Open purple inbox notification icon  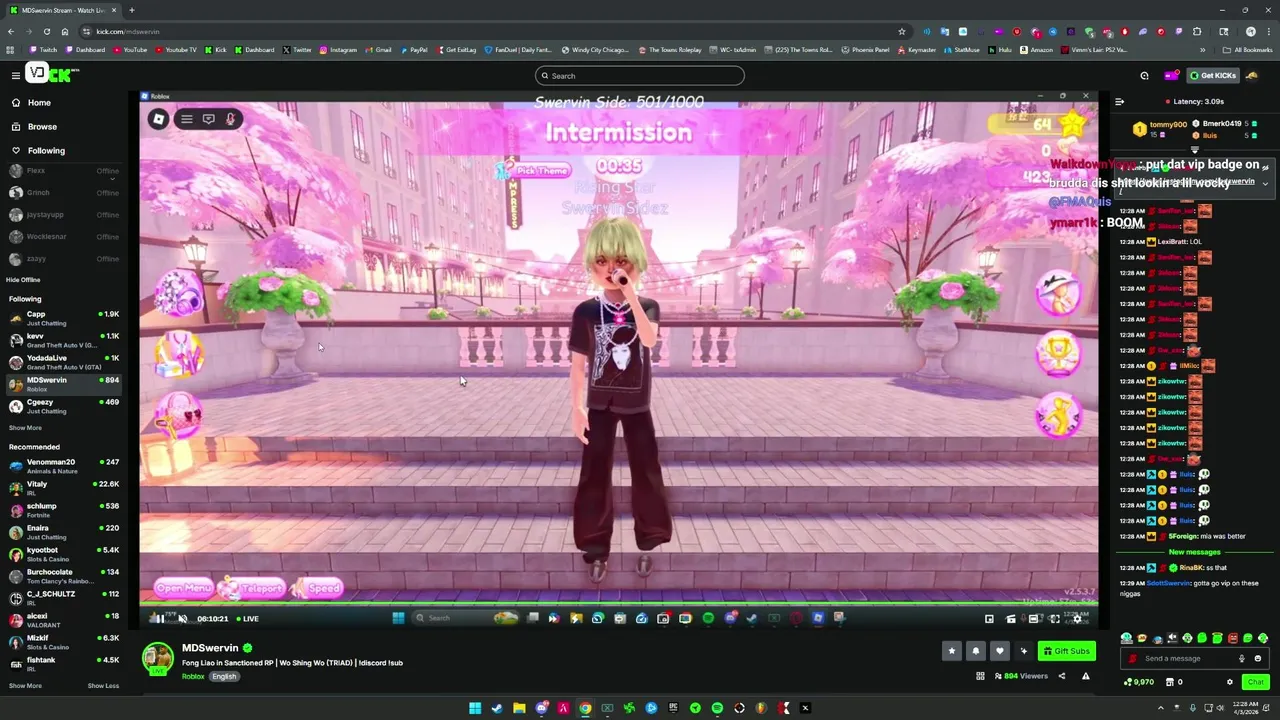[x=1171, y=75]
